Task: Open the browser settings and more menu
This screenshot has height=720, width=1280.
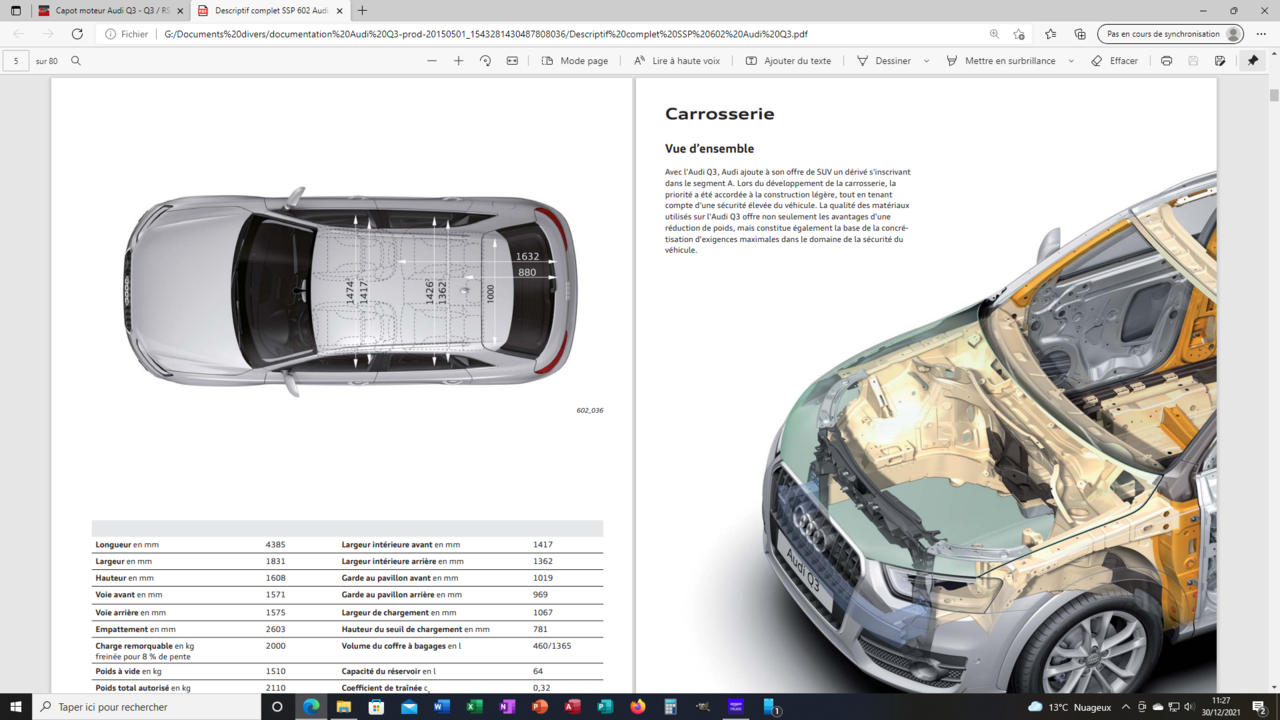Action: 1262,34
